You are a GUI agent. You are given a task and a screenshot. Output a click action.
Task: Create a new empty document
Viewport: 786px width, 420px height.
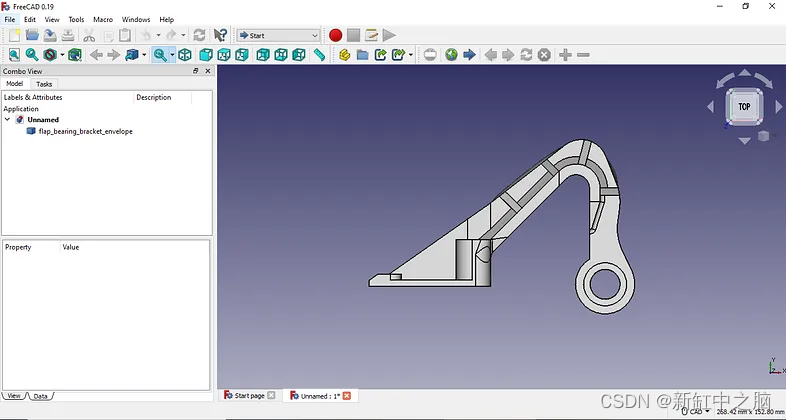(x=15, y=35)
